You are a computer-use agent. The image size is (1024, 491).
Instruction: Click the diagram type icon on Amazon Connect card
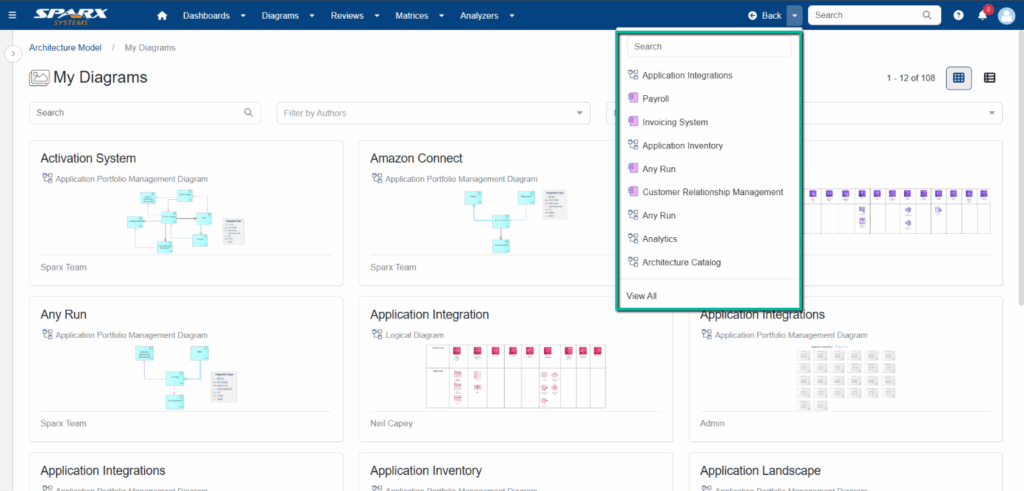click(377, 178)
